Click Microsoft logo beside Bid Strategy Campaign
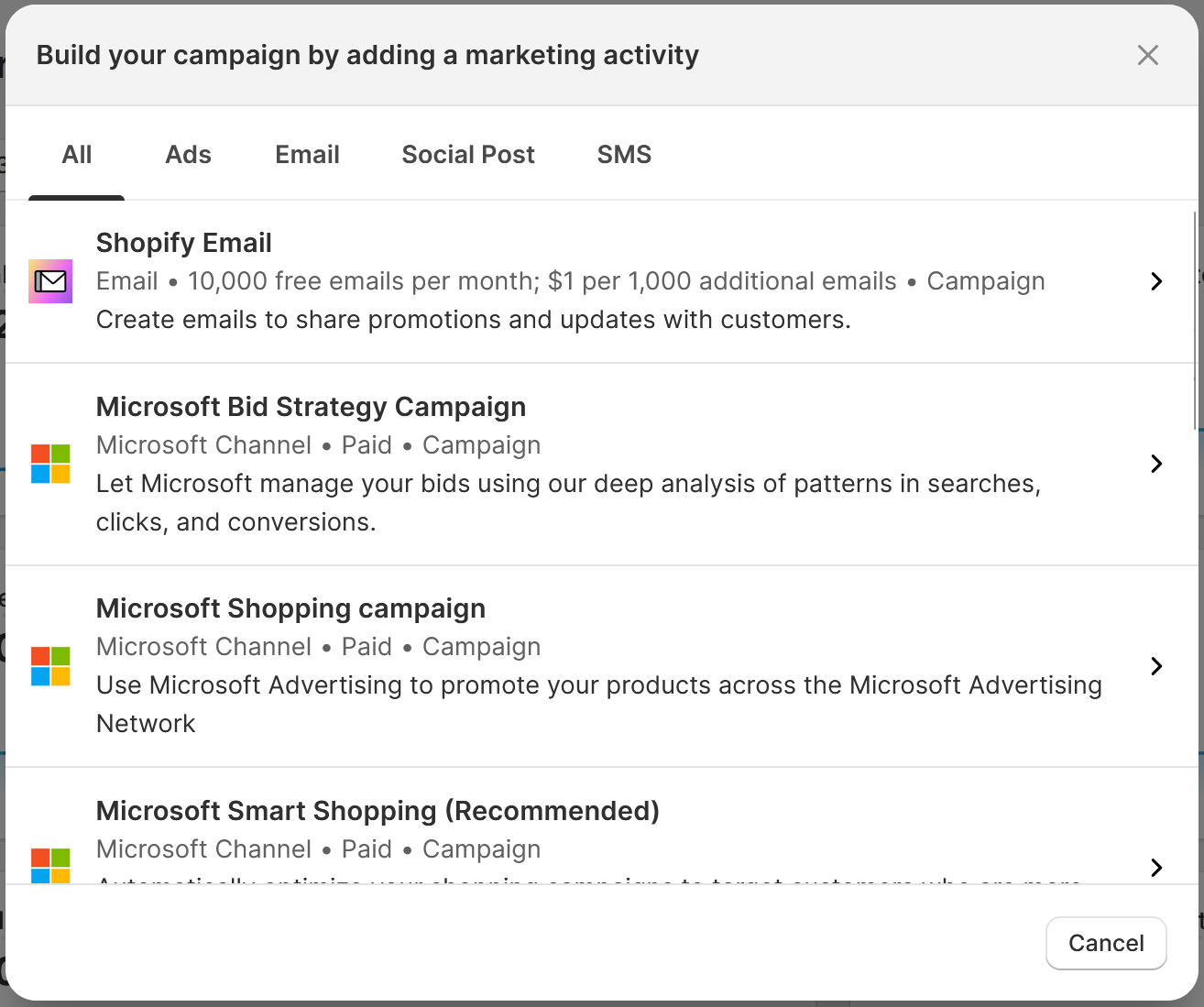 click(x=50, y=464)
